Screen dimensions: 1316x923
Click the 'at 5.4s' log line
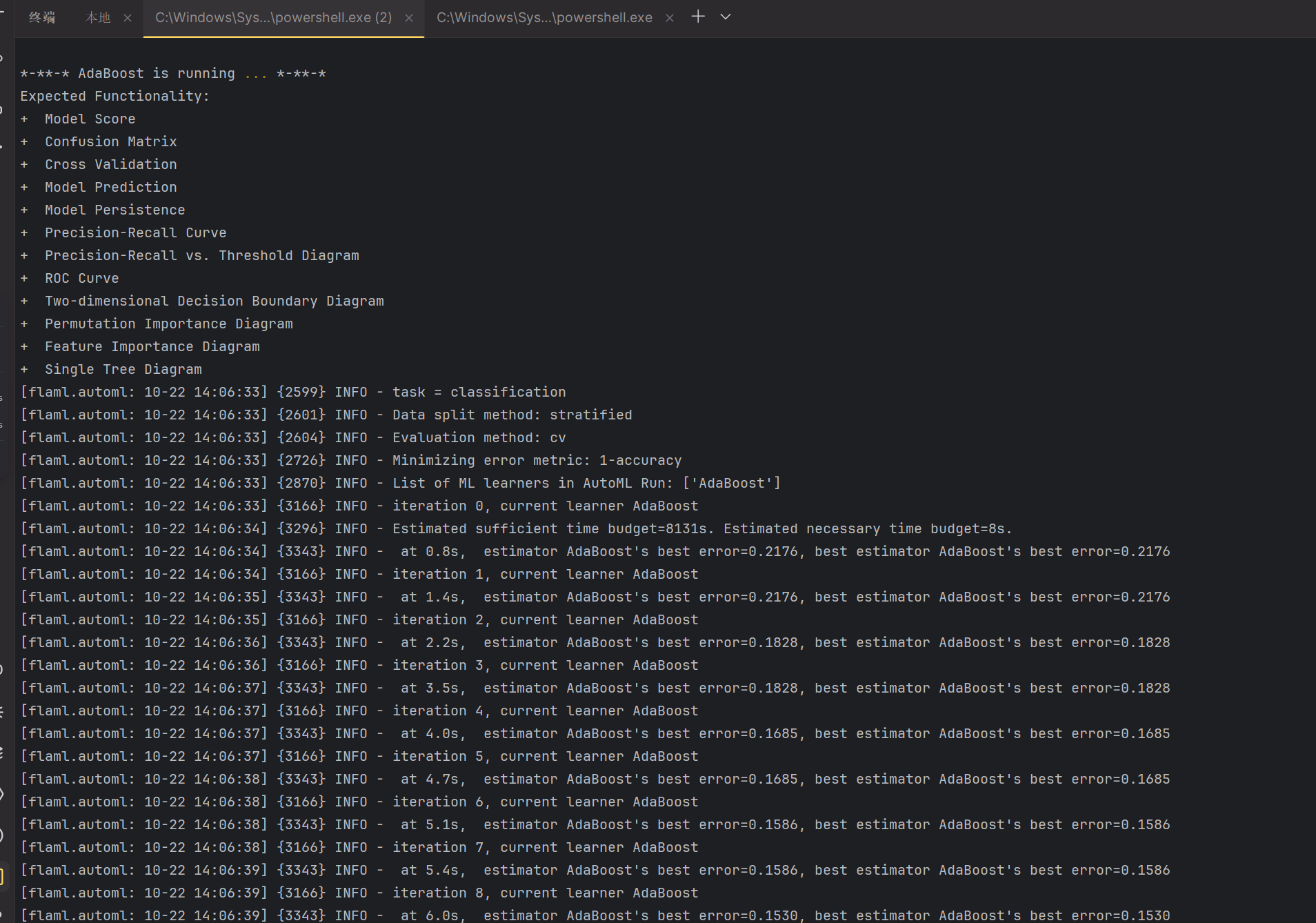tap(595, 870)
